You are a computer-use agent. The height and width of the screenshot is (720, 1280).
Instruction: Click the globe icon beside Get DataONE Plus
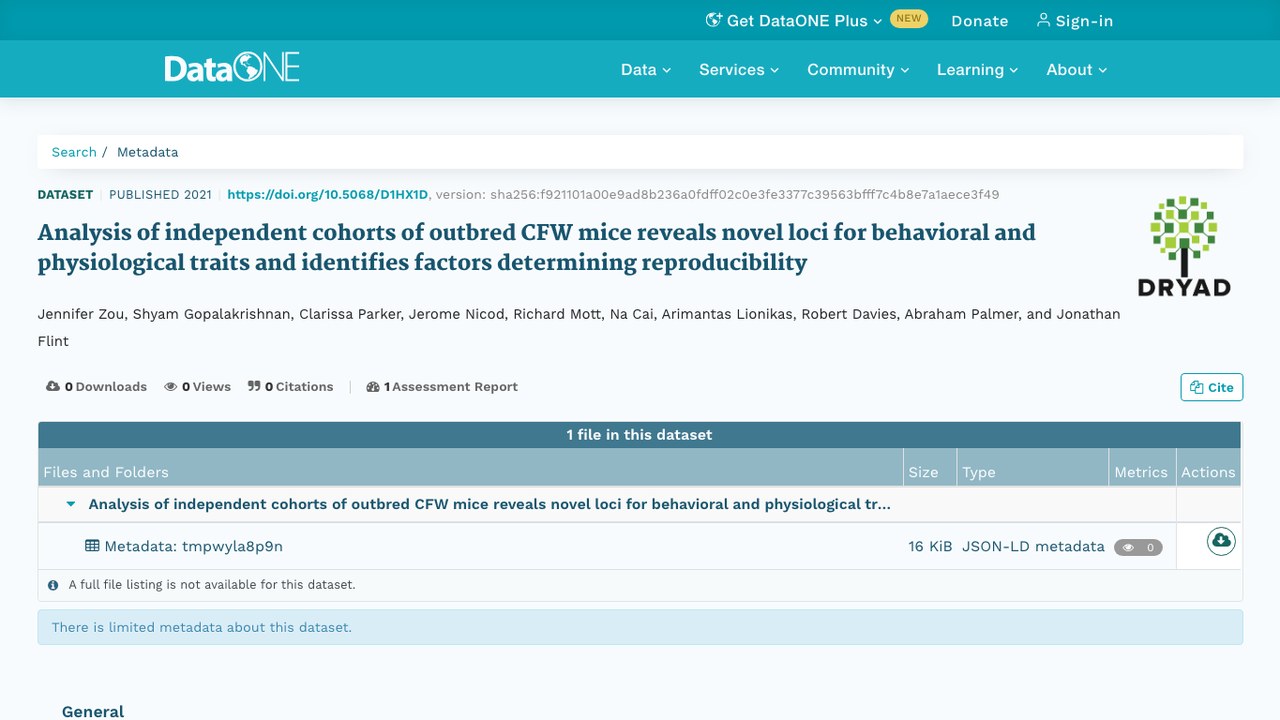(x=714, y=20)
